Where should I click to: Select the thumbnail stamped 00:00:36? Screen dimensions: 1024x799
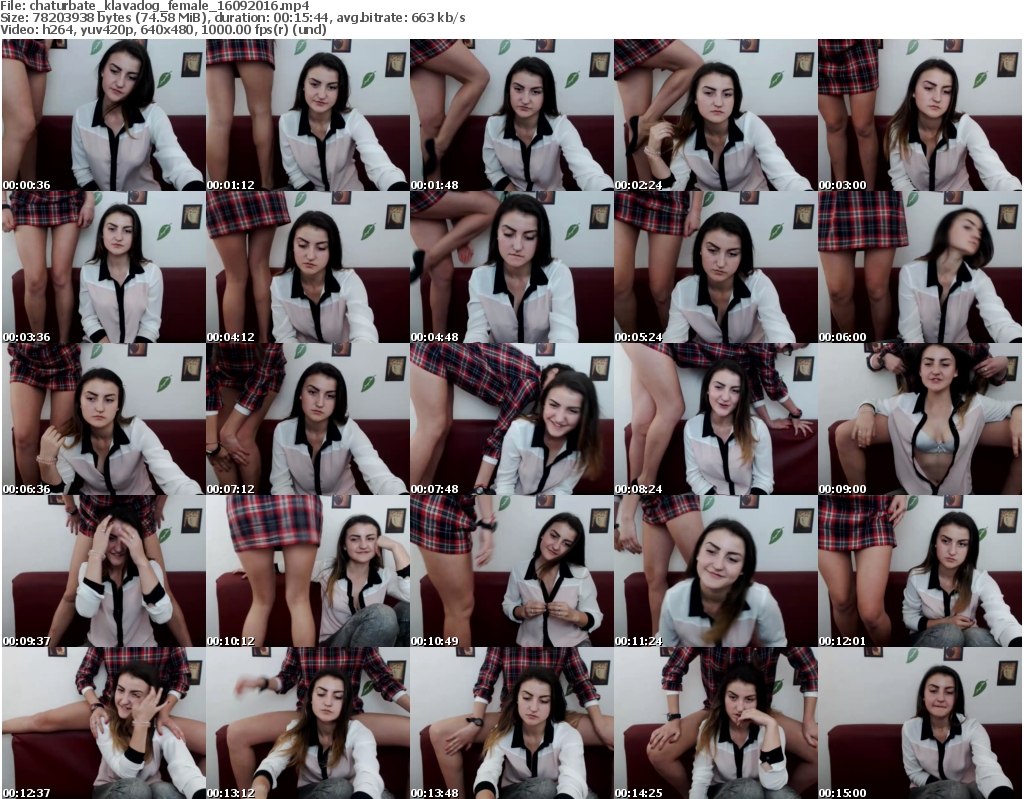tap(104, 115)
